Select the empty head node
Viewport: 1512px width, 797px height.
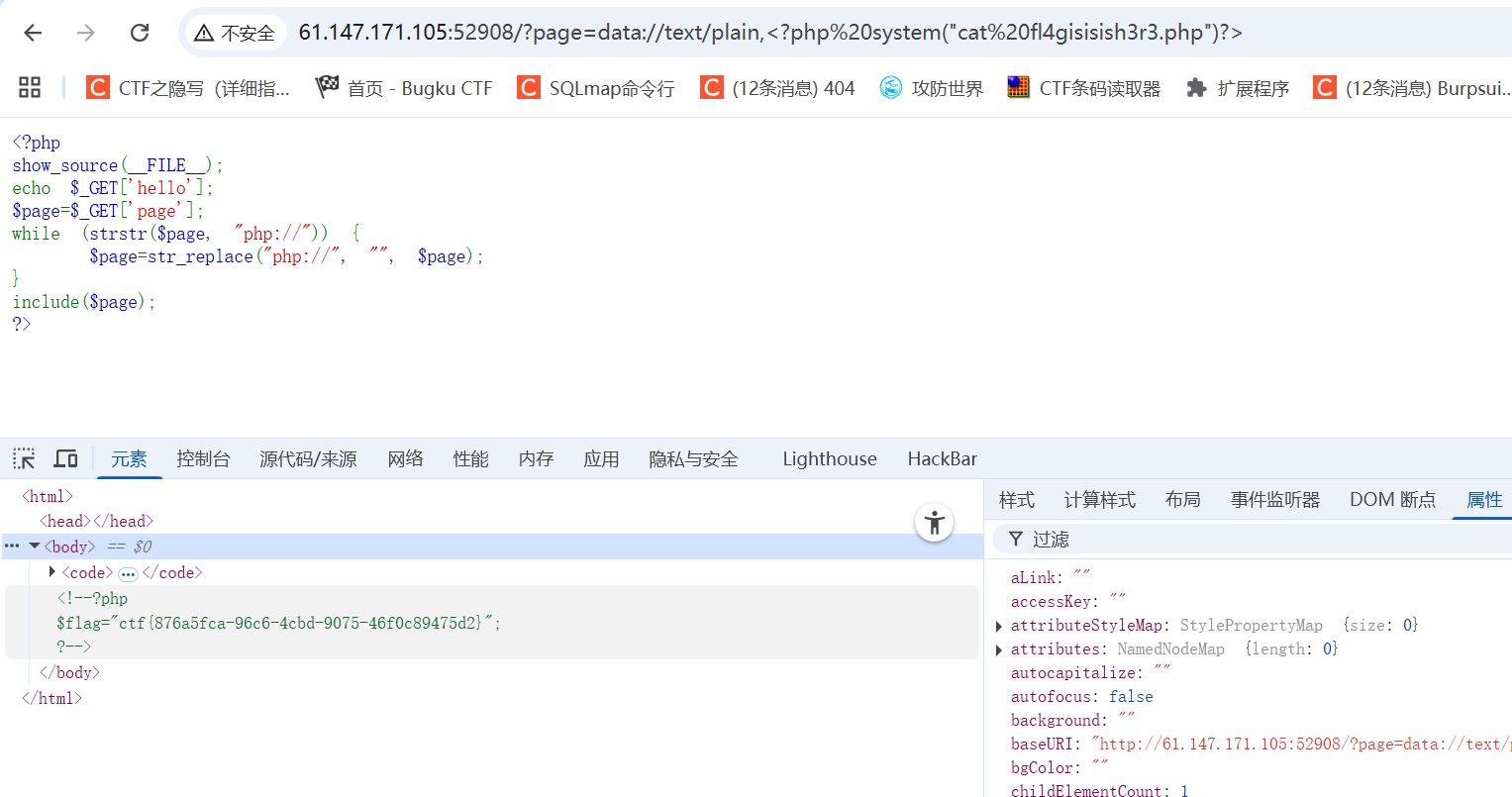tap(96, 521)
